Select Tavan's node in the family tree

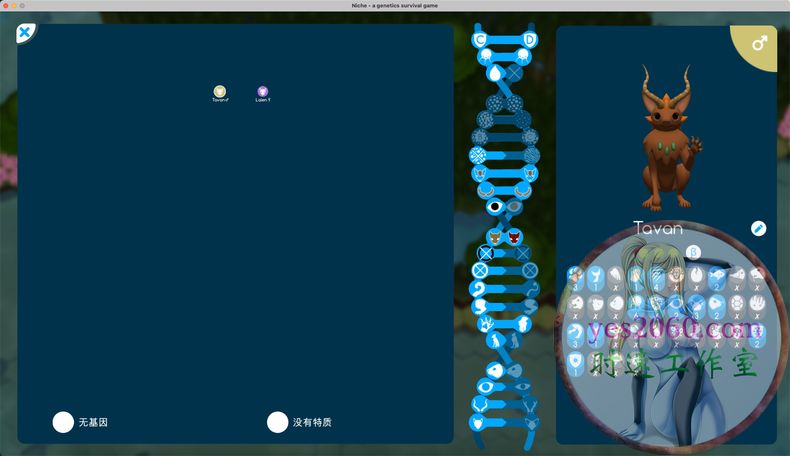click(220, 92)
